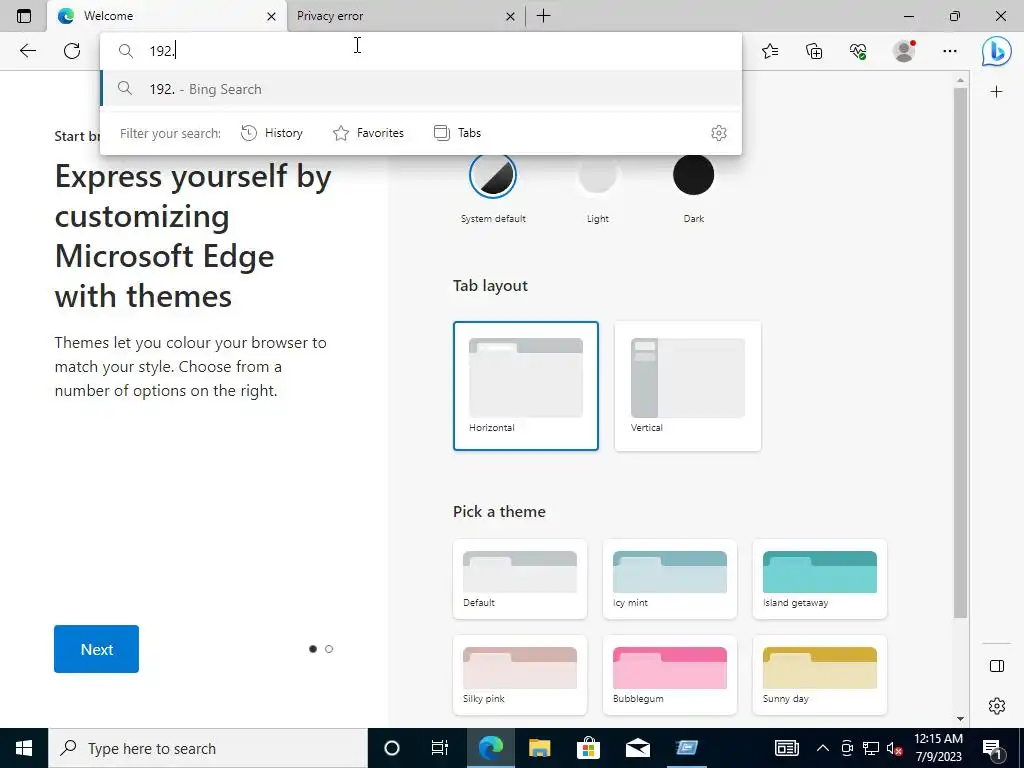The height and width of the screenshot is (768, 1024).
Task: Close the Welcome tab
Action: (272, 16)
